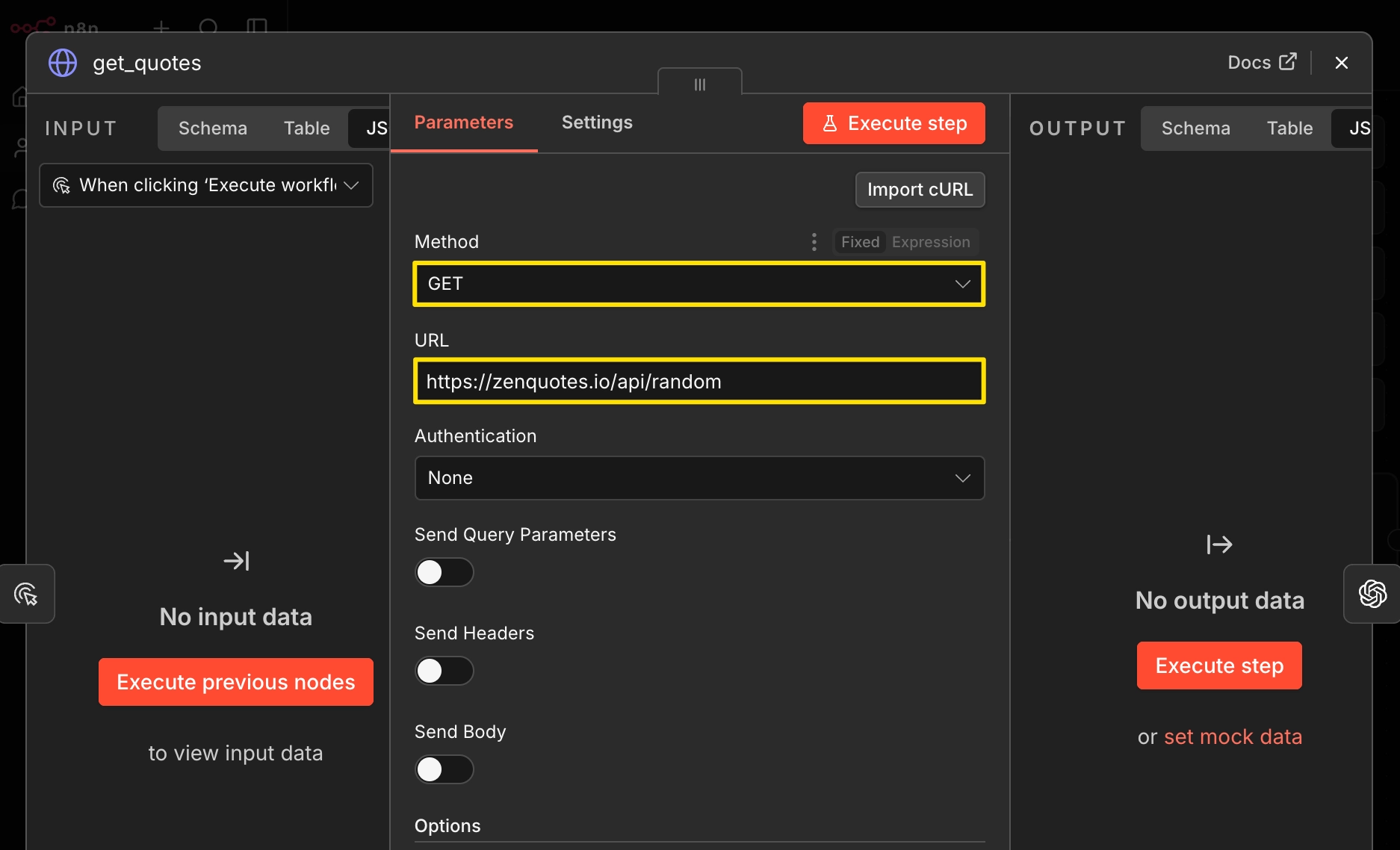Click the sidebar panel icon in n8n top bar

257,26
